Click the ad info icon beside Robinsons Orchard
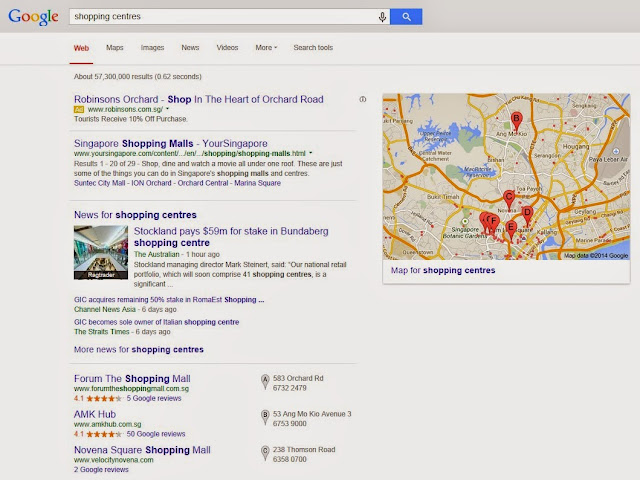This screenshot has width=640, height=480. (362, 99)
